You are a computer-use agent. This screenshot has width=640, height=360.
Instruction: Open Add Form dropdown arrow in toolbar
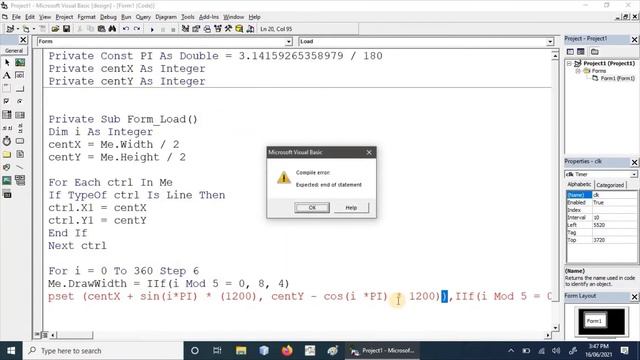[x=33, y=29]
